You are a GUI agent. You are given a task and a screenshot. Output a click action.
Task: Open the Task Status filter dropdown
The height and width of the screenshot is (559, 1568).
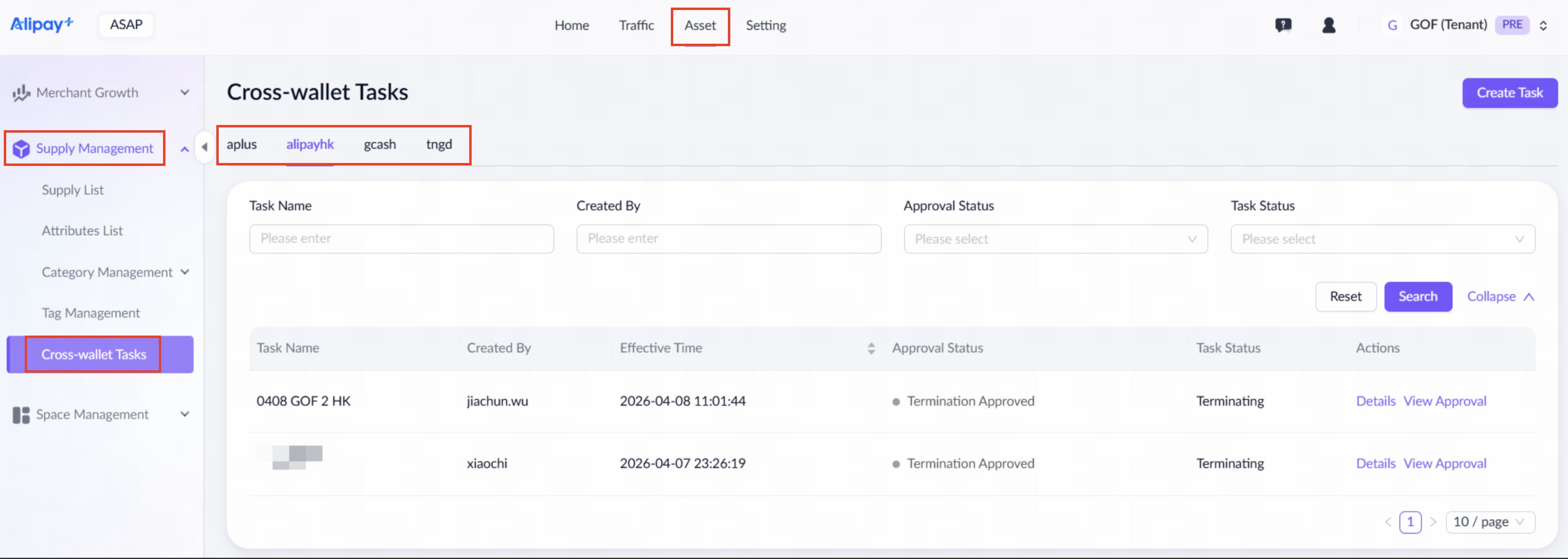[x=1383, y=239]
